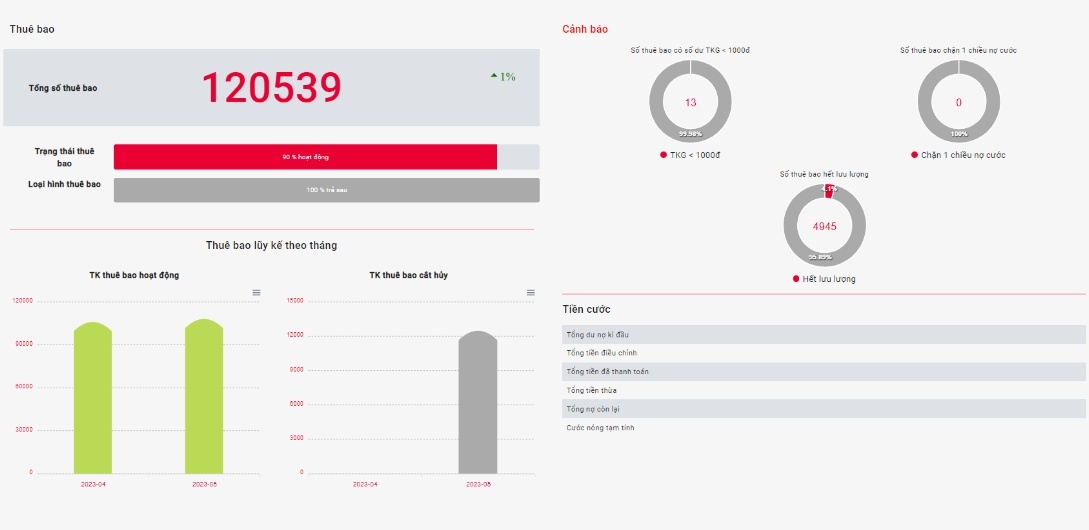Open the menu icon of 'TK thuê bao cắt hủy' chart
This screenshot has height=530, width=1089.
click(531, 292)
